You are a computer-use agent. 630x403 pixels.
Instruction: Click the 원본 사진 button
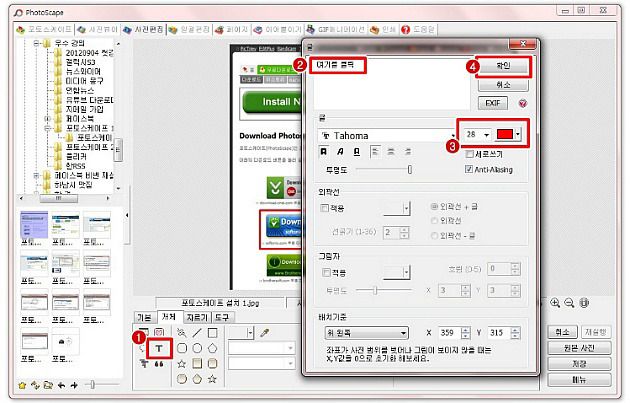point(579,348)
